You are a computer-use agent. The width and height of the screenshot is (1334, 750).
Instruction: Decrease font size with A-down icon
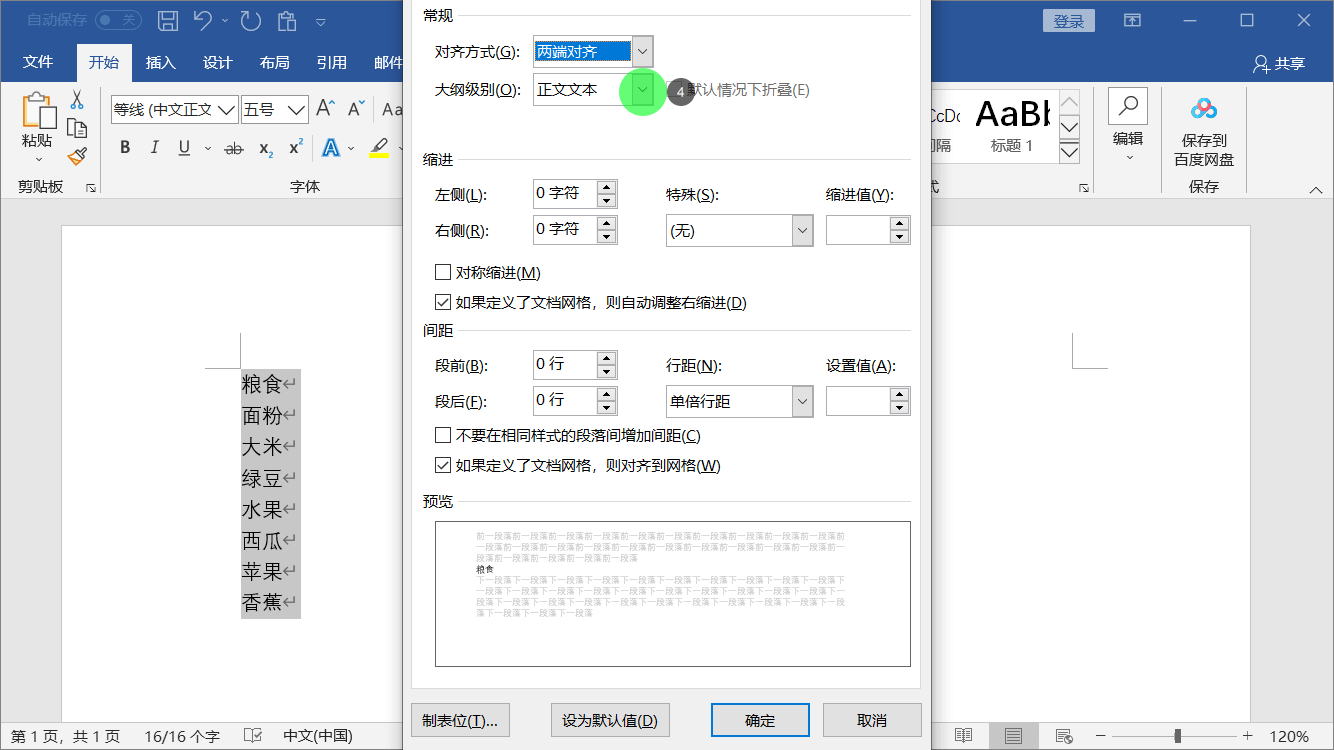click(355, 108)
